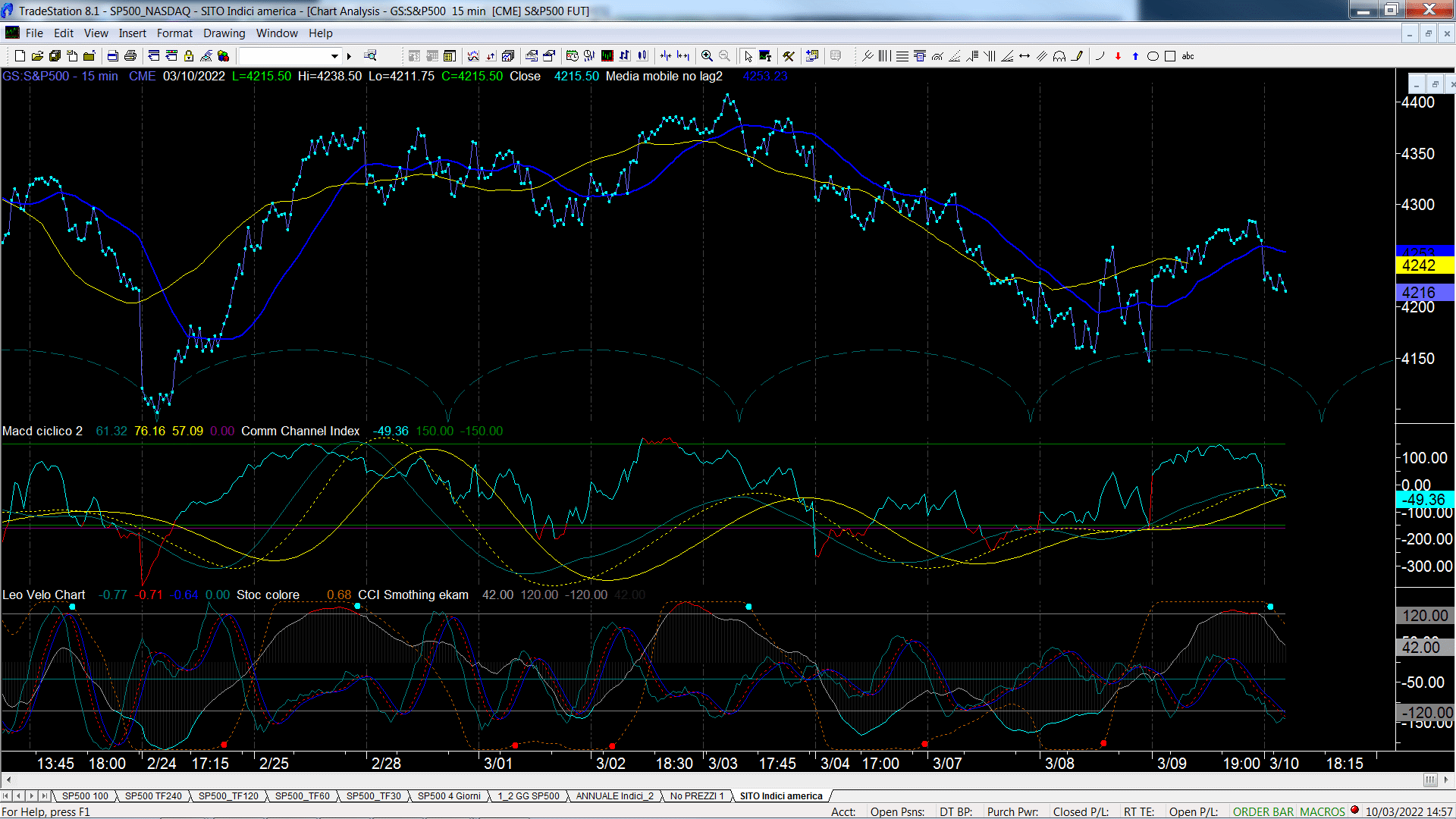
Task: Open the Format menu
Action: tap(174, 33)
